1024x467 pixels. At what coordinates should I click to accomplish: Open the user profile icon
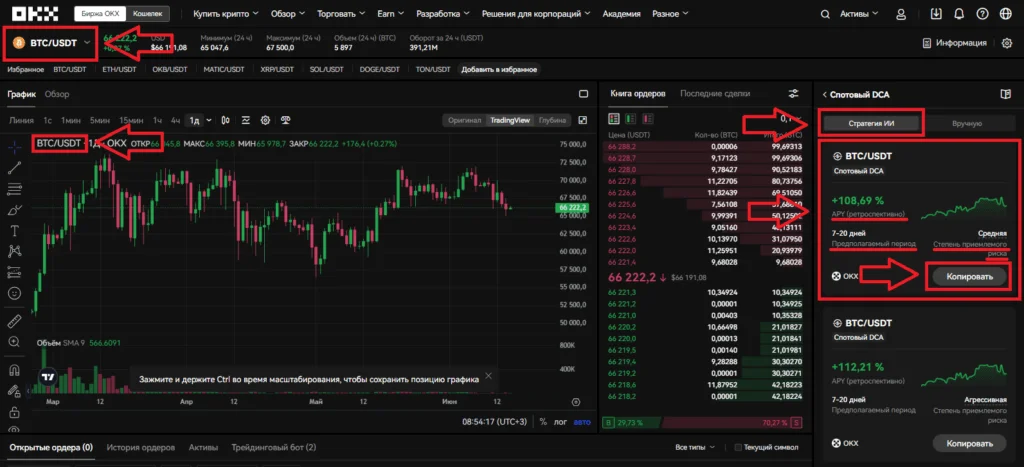901,14
